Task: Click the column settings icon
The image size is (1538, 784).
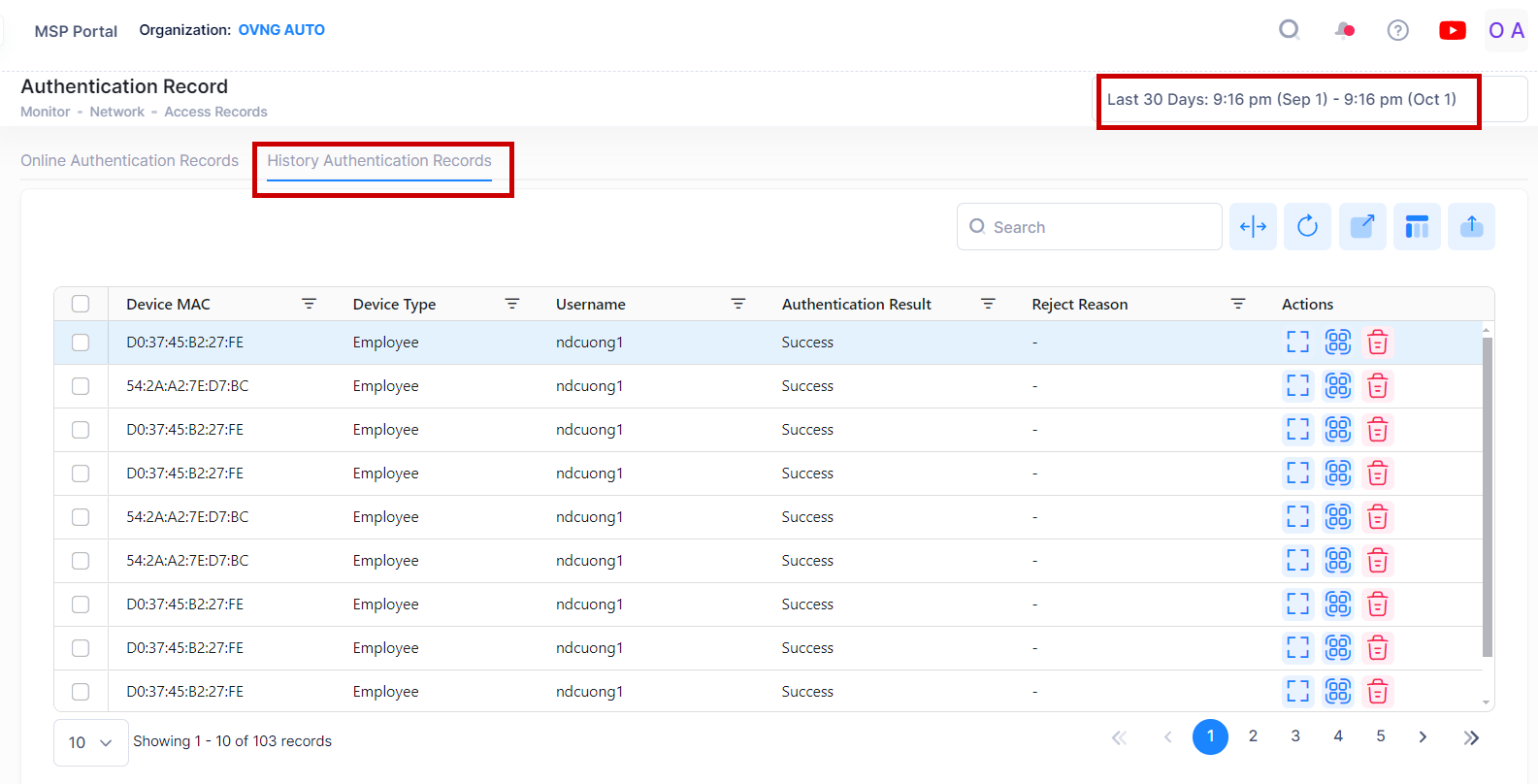Action: point(1417,227)
